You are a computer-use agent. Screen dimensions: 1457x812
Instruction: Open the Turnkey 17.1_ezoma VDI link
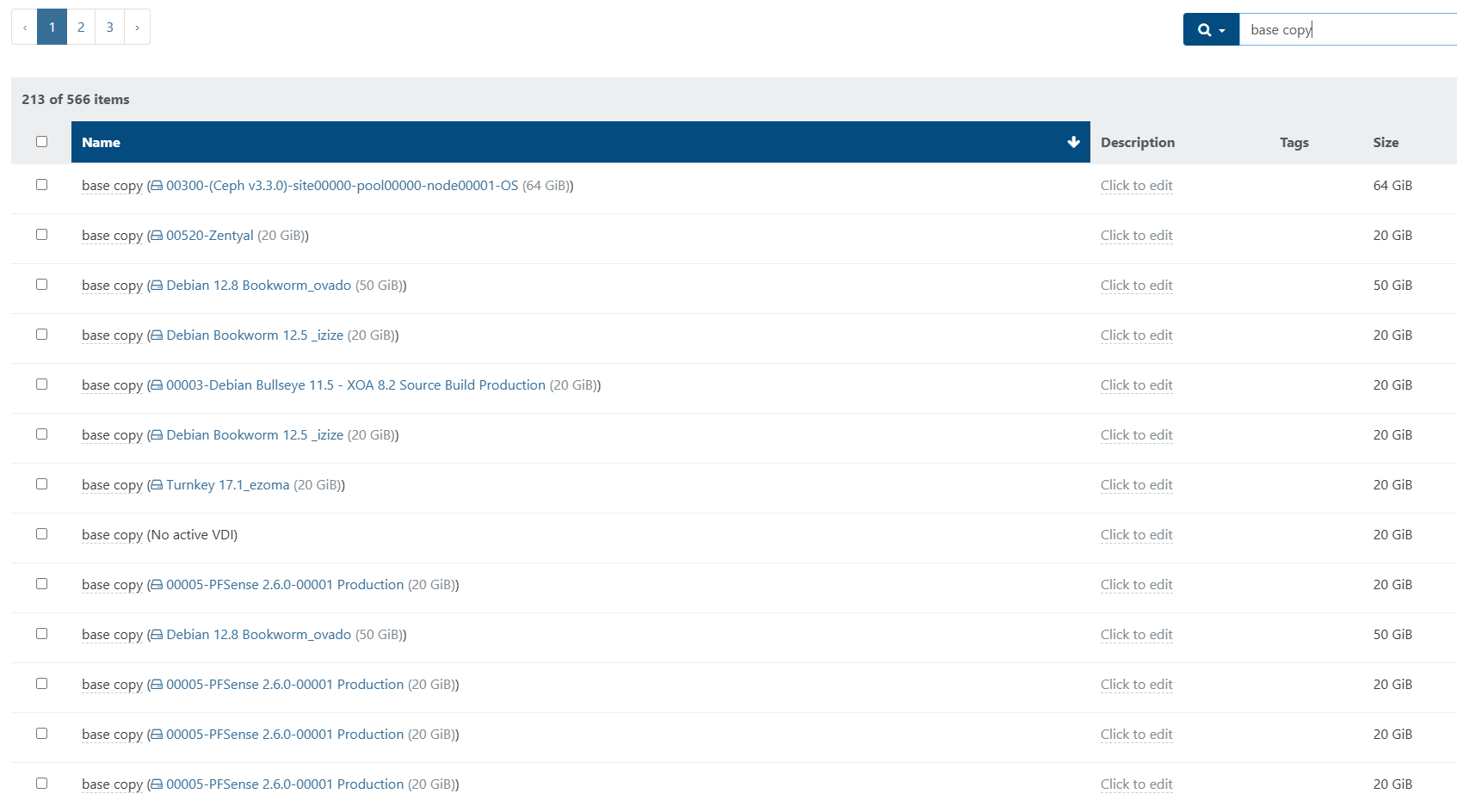point(227,485)
